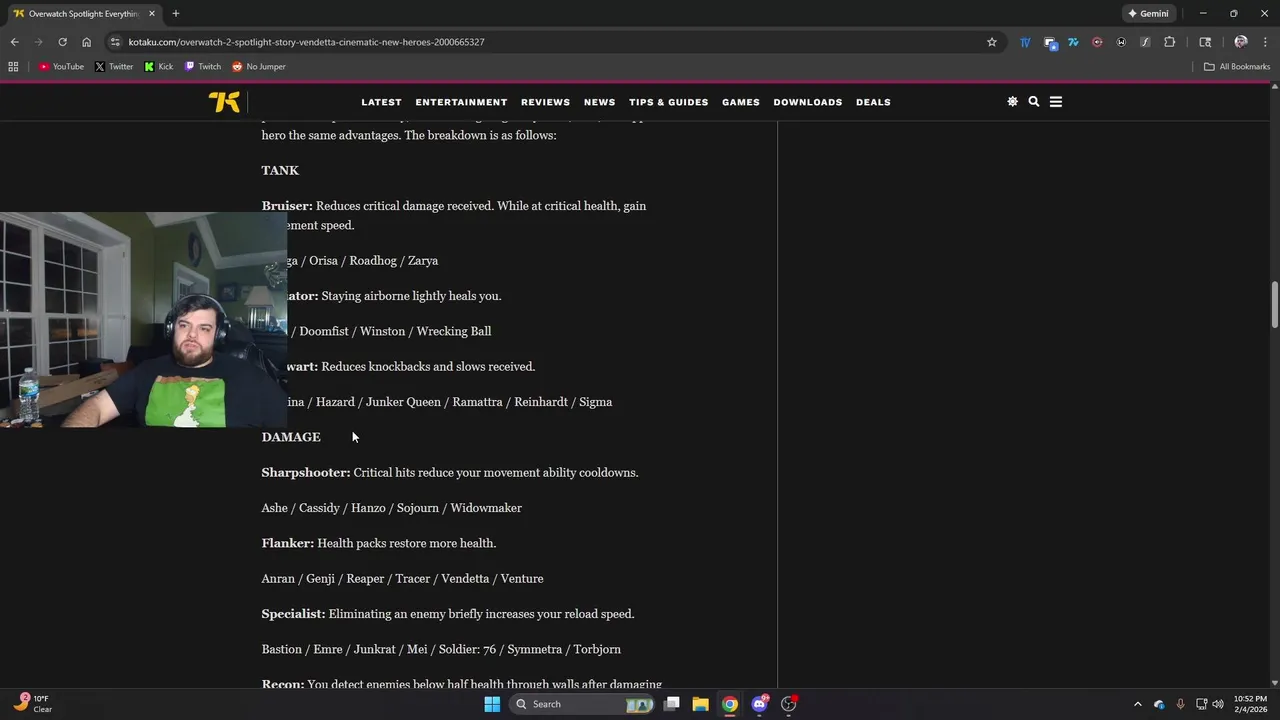Show hidden system tray icons
The image size is (1280, 720).
[1137, 704]
